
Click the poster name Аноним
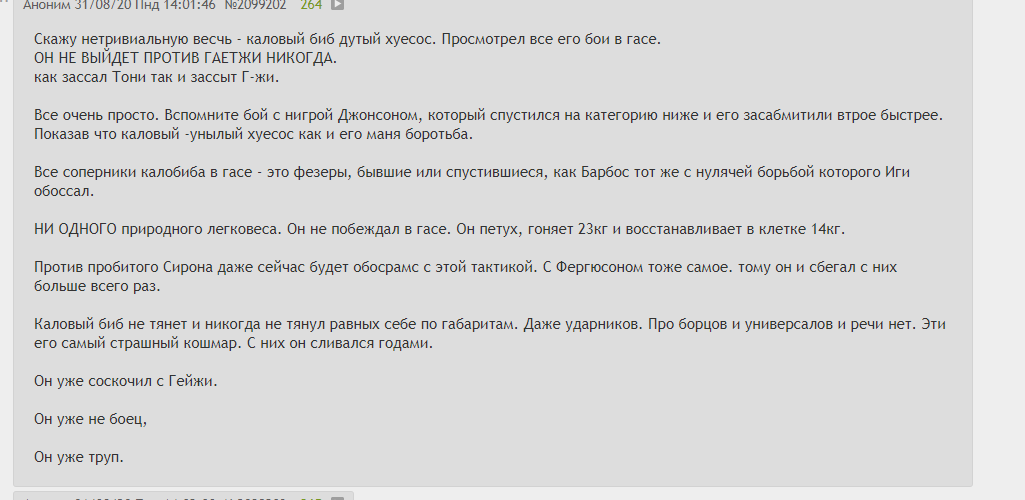click(47, 5)
